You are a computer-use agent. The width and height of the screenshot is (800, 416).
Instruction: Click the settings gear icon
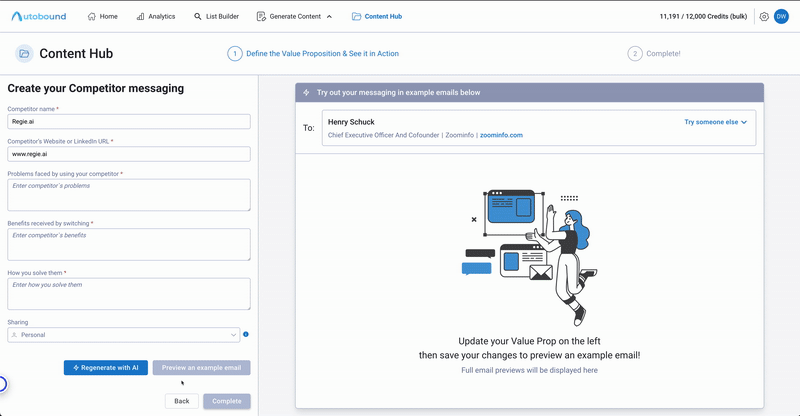[764, 16]
